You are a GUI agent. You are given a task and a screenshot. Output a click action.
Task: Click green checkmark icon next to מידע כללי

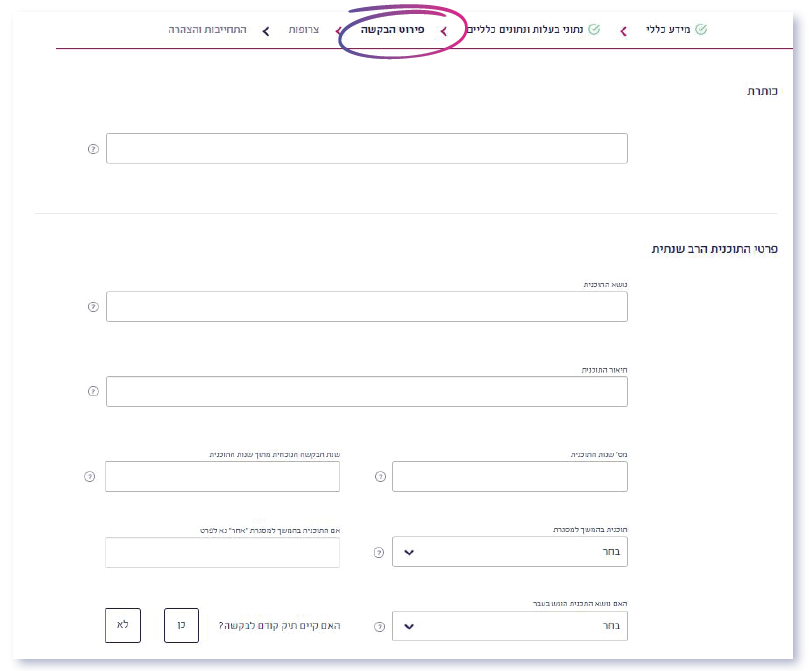[701, 30]
